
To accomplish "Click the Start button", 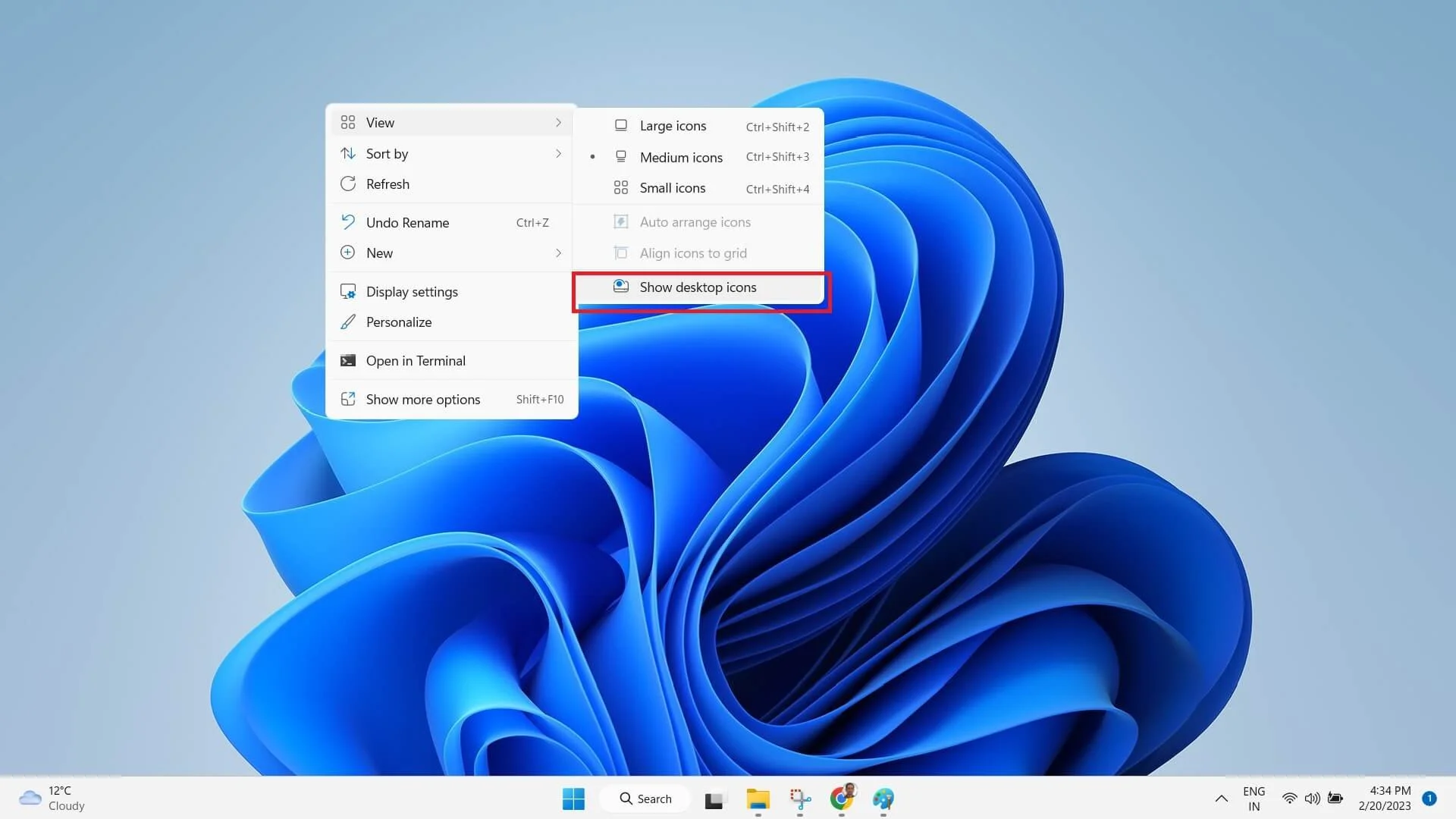I will (574, 799).
